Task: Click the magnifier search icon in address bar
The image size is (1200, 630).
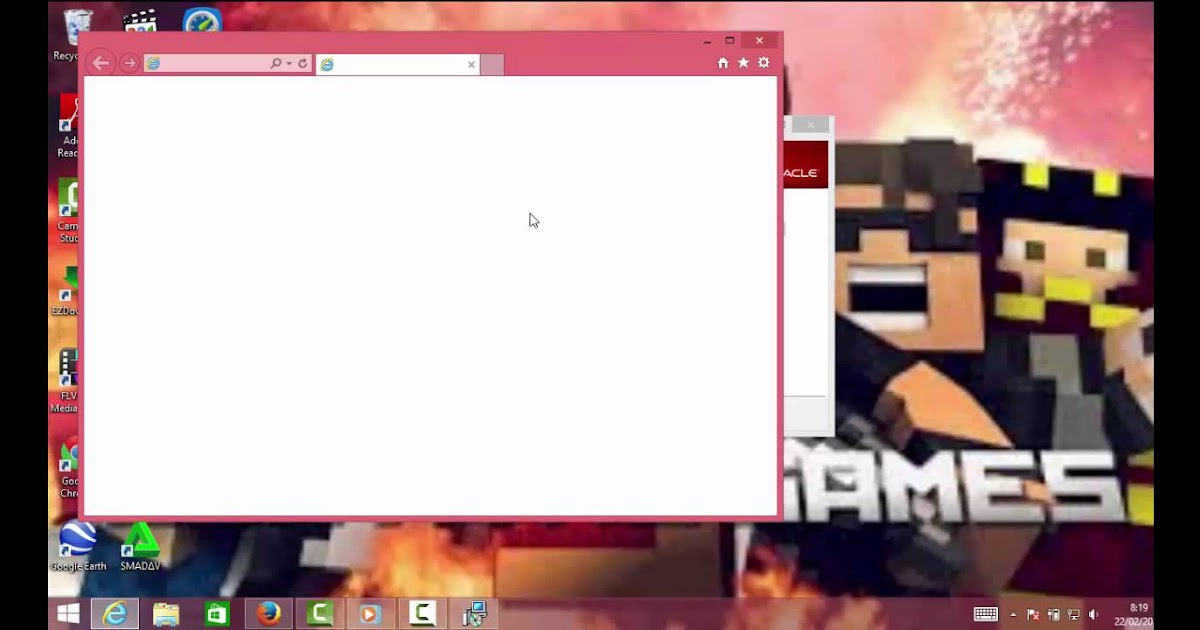Action: point(276,63)
